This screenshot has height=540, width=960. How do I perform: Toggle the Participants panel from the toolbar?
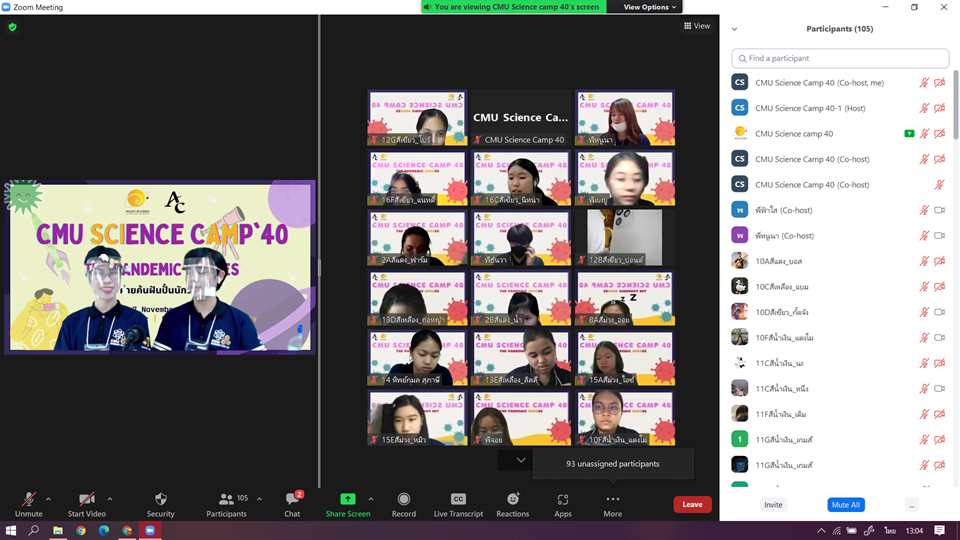click(x=227, y=504)
